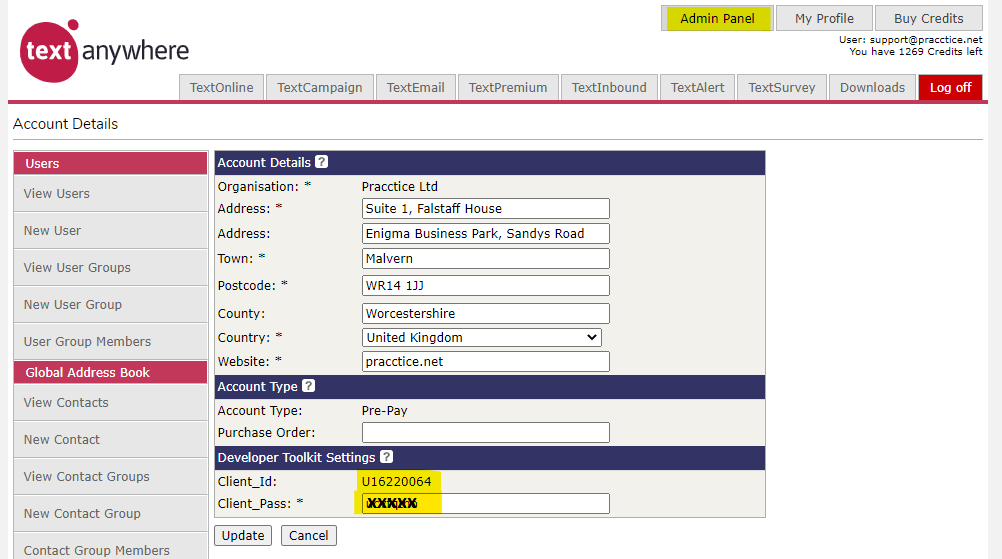Select New Contact Group
The height and width of the screenshot is (559, 1002).
(111, 514)
